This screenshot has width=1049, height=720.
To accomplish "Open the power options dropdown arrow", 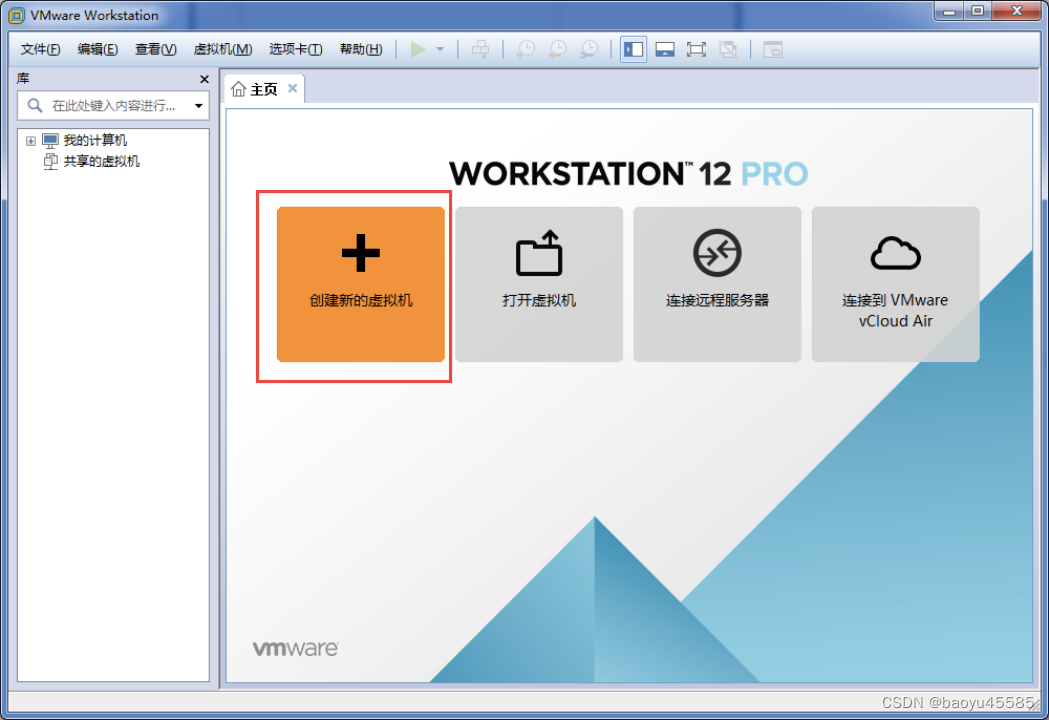I will tap(440, 49).
